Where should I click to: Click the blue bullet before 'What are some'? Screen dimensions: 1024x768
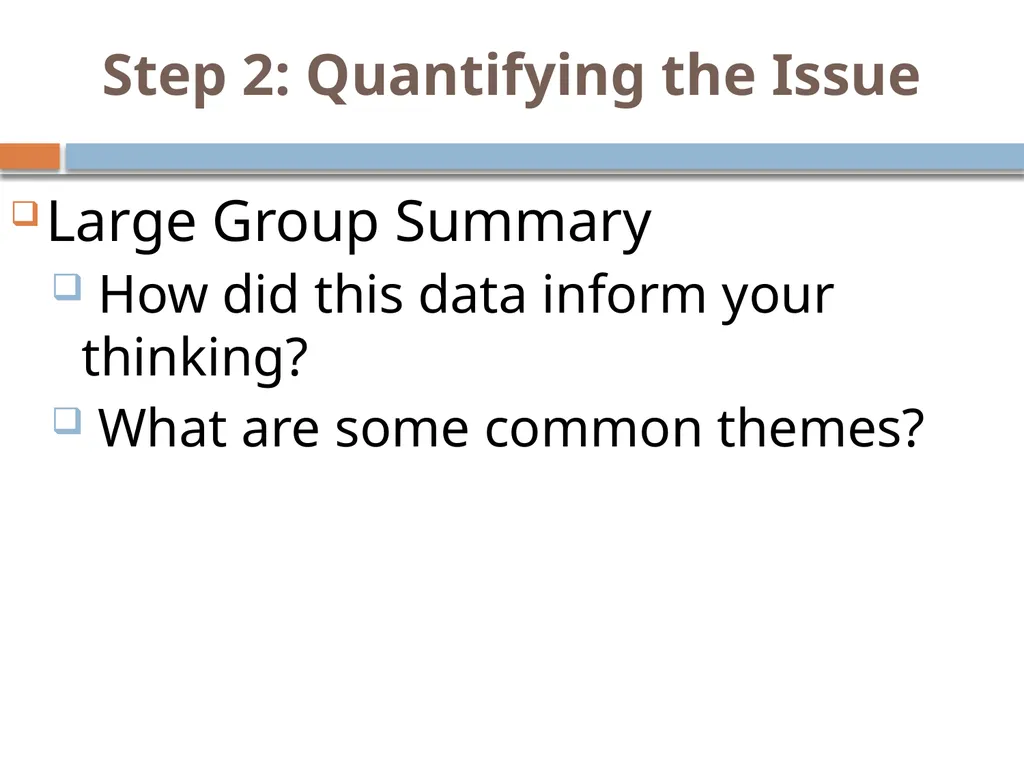coord(68,421)
